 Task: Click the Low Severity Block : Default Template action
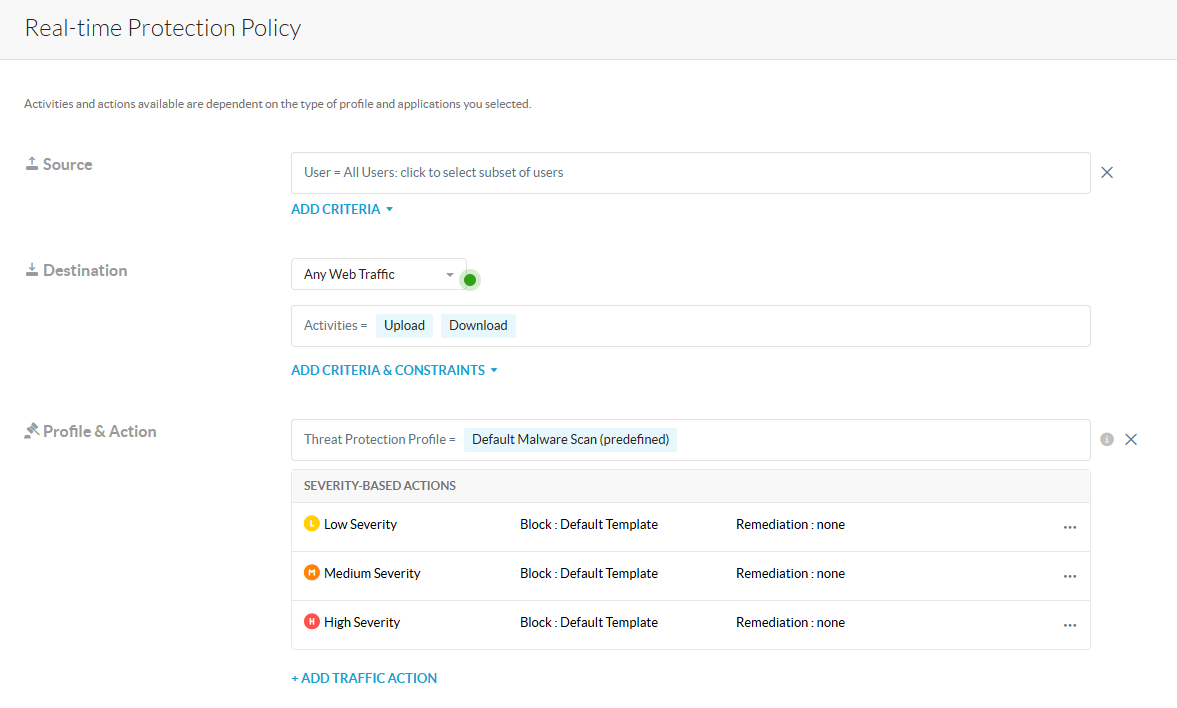coord(589,524)
